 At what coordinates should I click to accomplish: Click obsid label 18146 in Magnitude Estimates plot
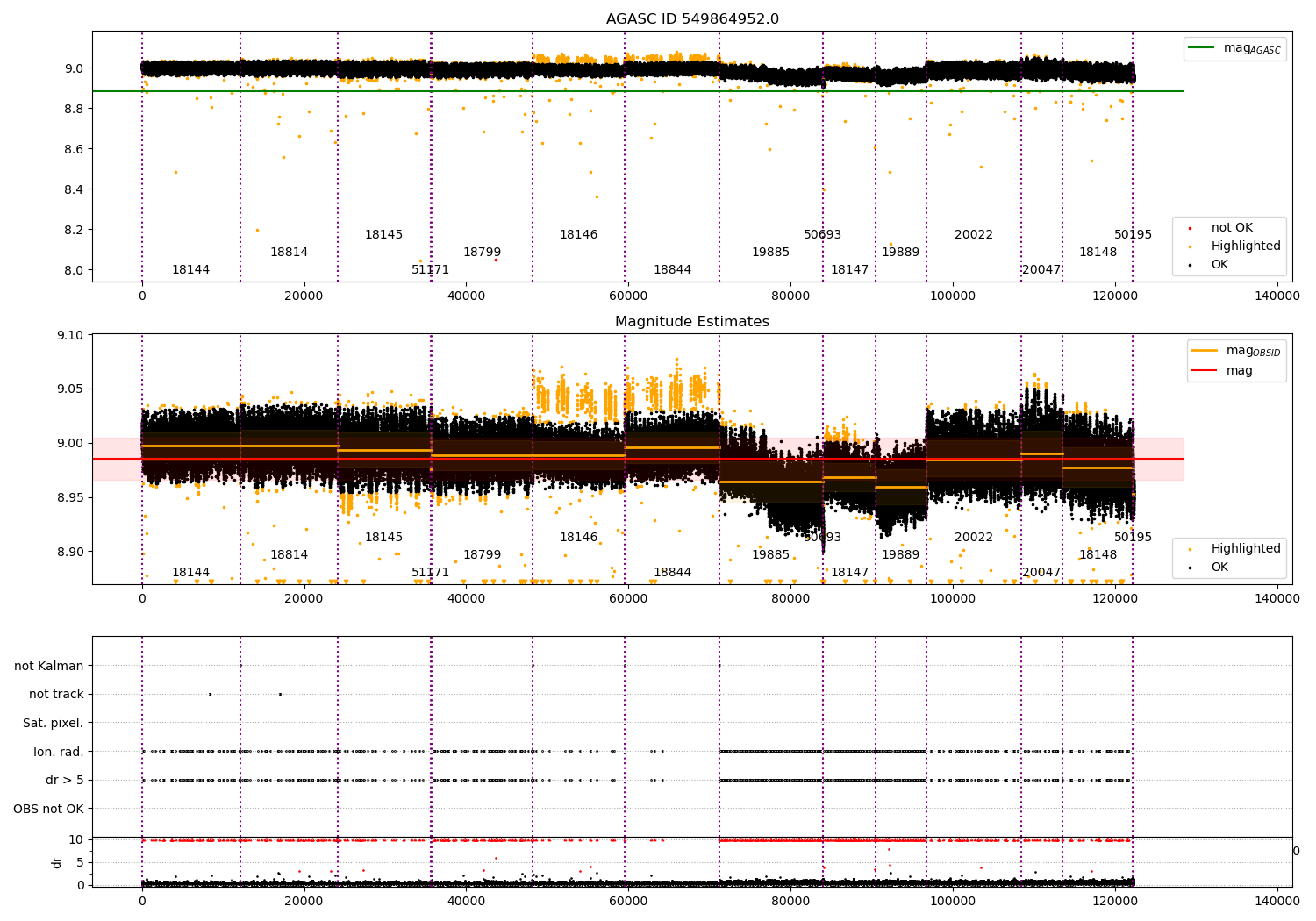578,538
